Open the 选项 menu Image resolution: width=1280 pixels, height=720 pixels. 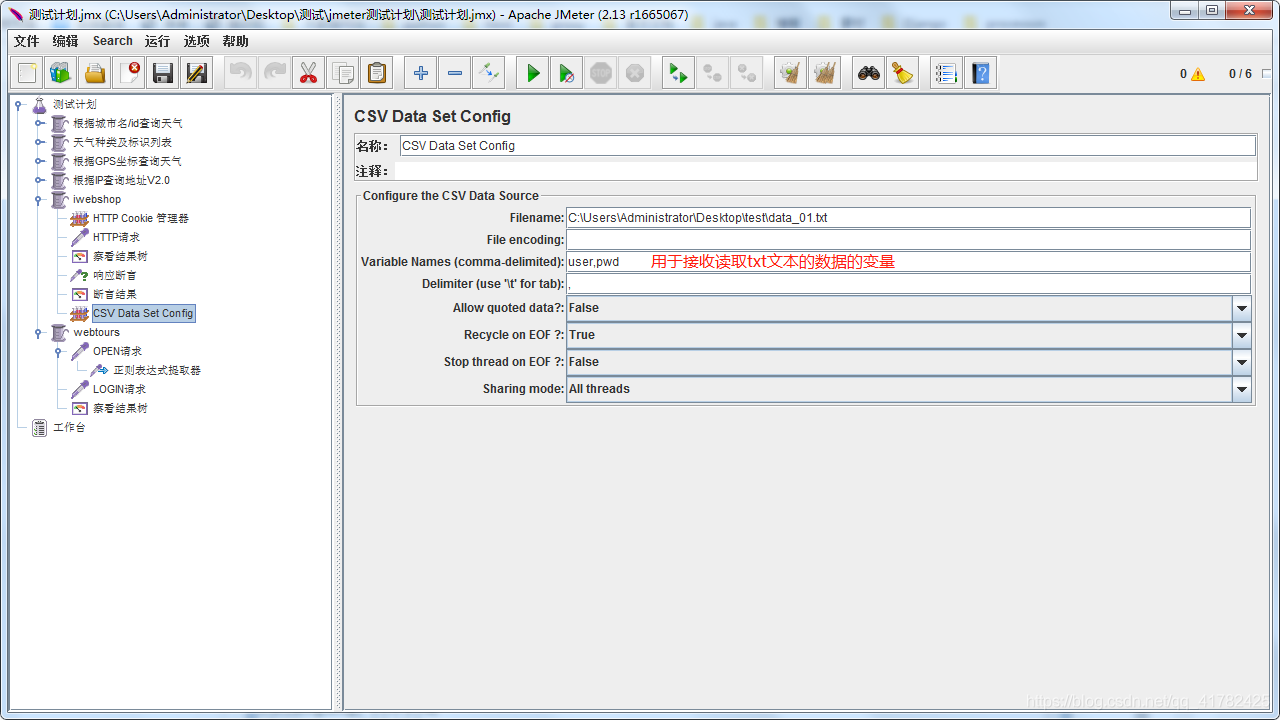pyautogui.click(x=197, y=41)
